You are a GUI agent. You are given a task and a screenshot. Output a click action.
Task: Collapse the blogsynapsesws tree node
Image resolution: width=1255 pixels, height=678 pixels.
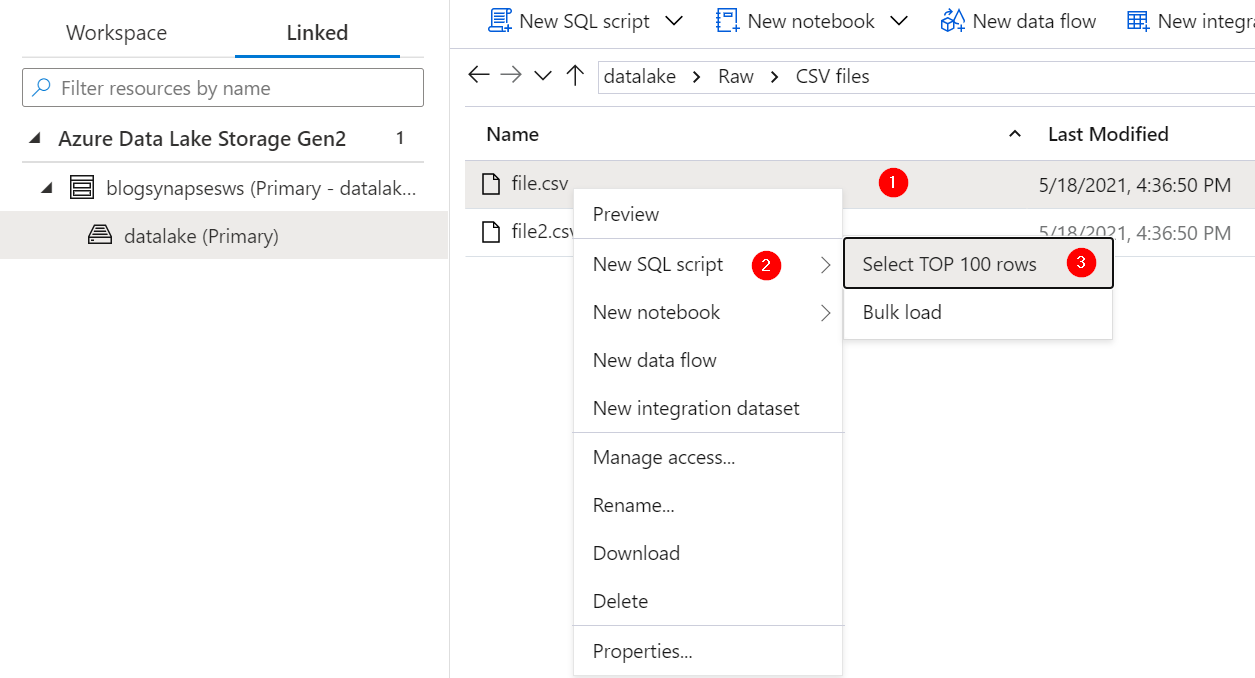(x=47, y=187)
